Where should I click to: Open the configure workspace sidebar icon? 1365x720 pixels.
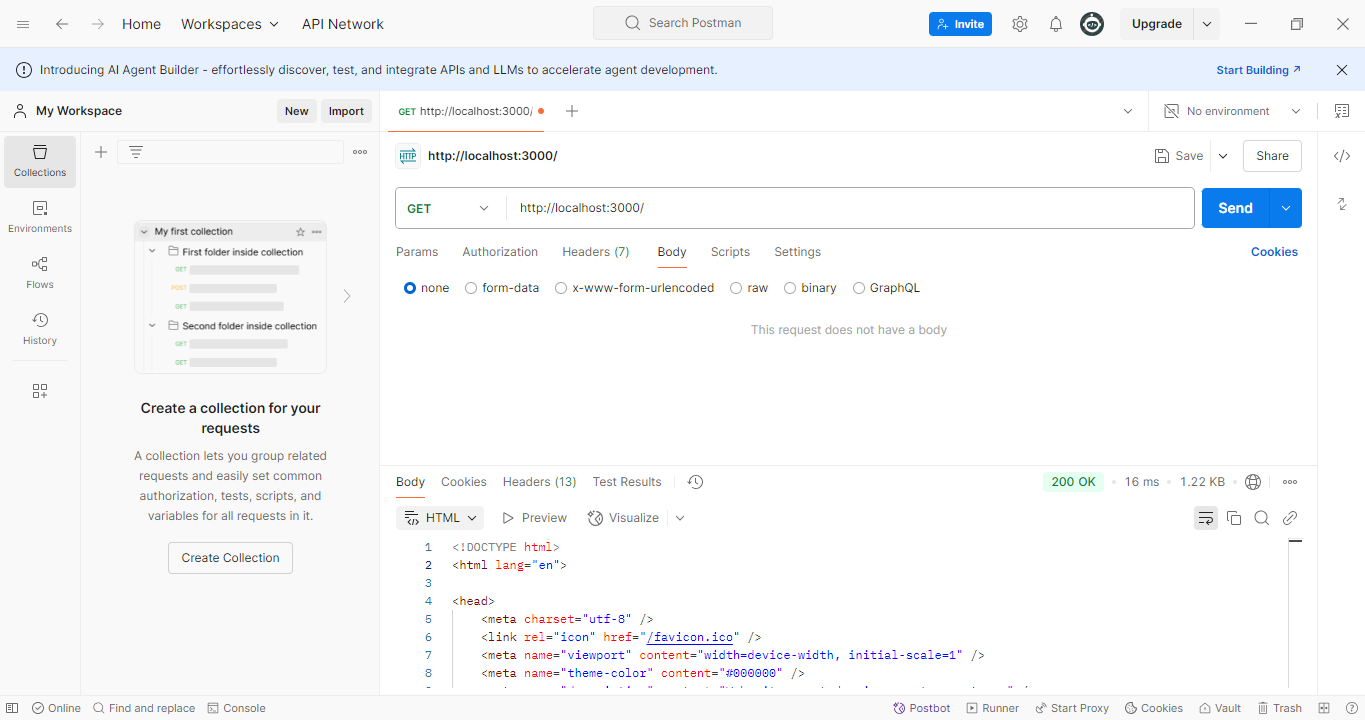tap(40, 391)
